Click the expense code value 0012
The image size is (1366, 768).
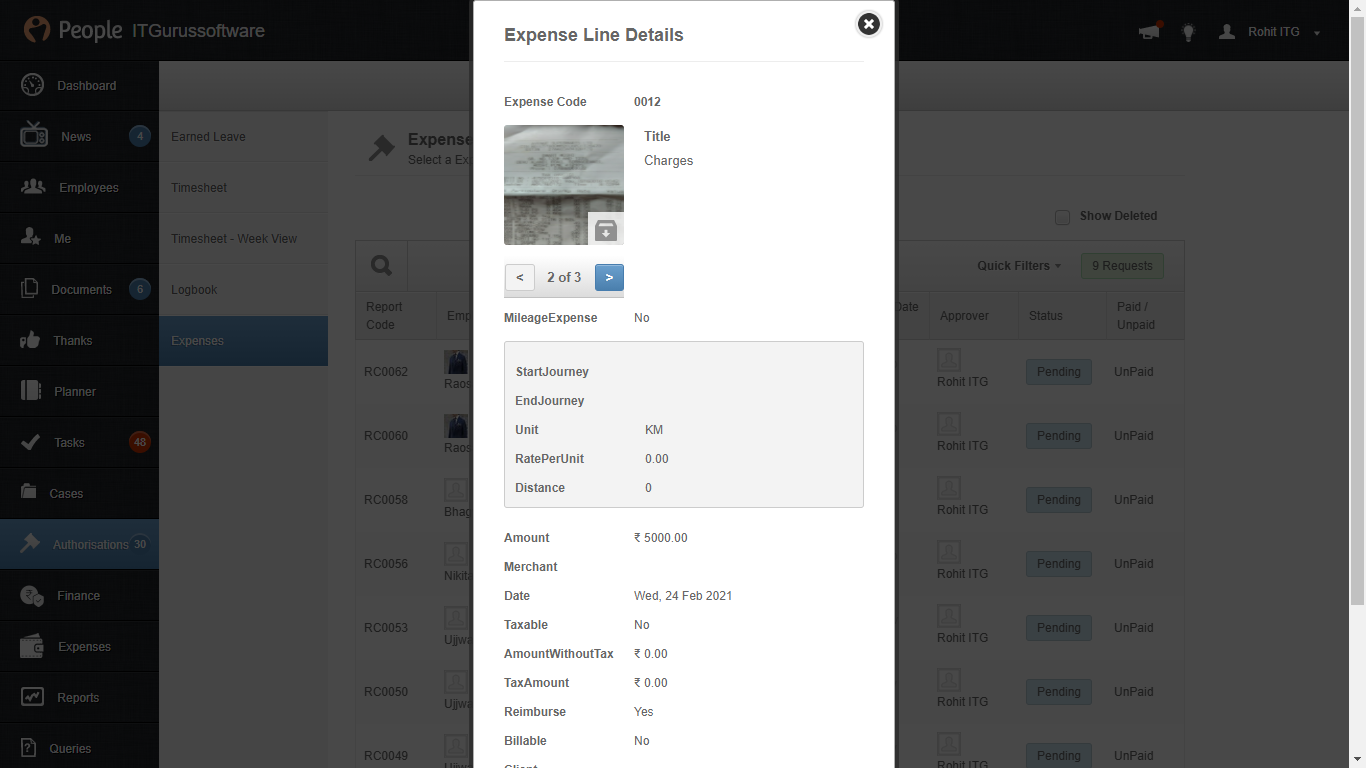tap(647, 102)
